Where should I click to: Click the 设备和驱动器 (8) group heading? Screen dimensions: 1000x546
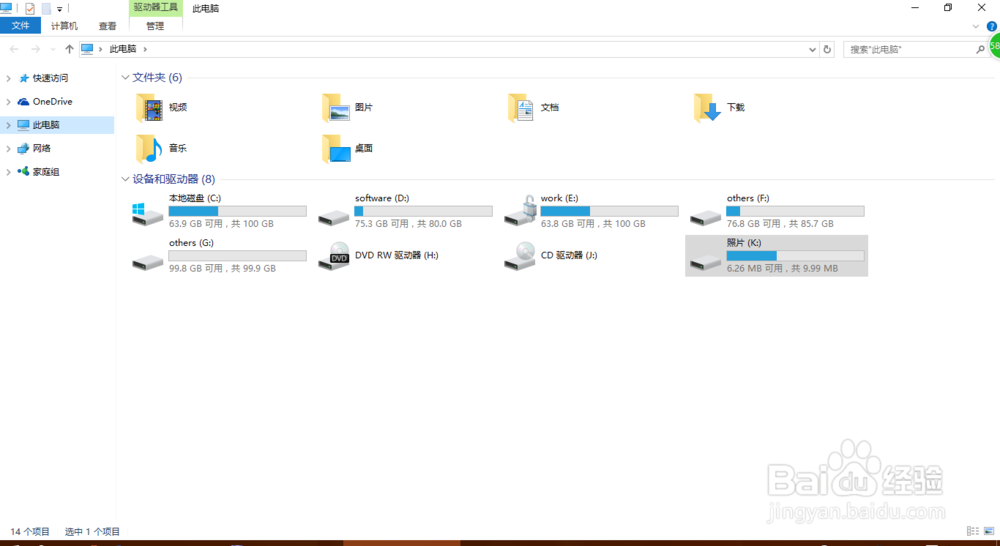tap(173, 179)
